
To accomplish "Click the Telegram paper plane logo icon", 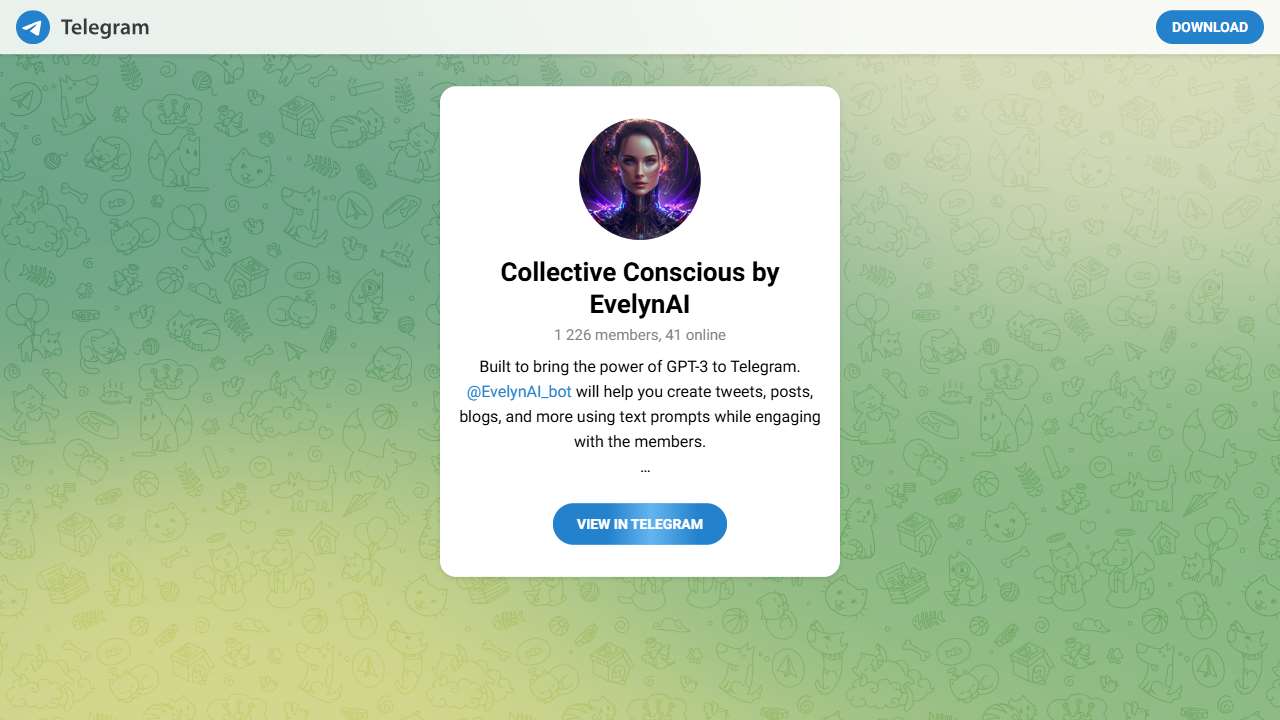I will tap(33, 27).
